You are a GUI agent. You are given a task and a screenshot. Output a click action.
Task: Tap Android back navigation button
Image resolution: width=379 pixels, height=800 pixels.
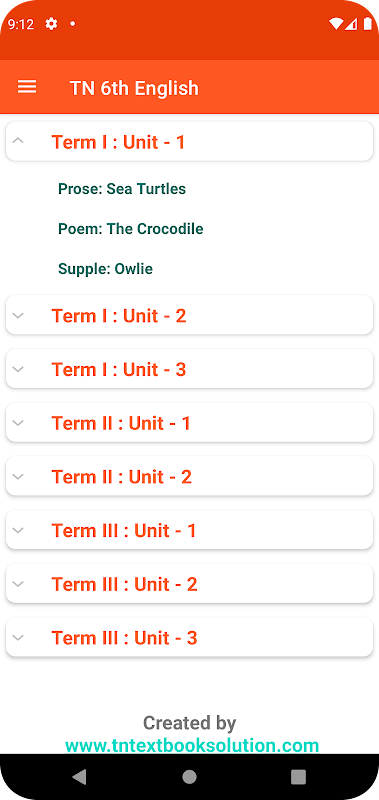[x=79, y=777]
